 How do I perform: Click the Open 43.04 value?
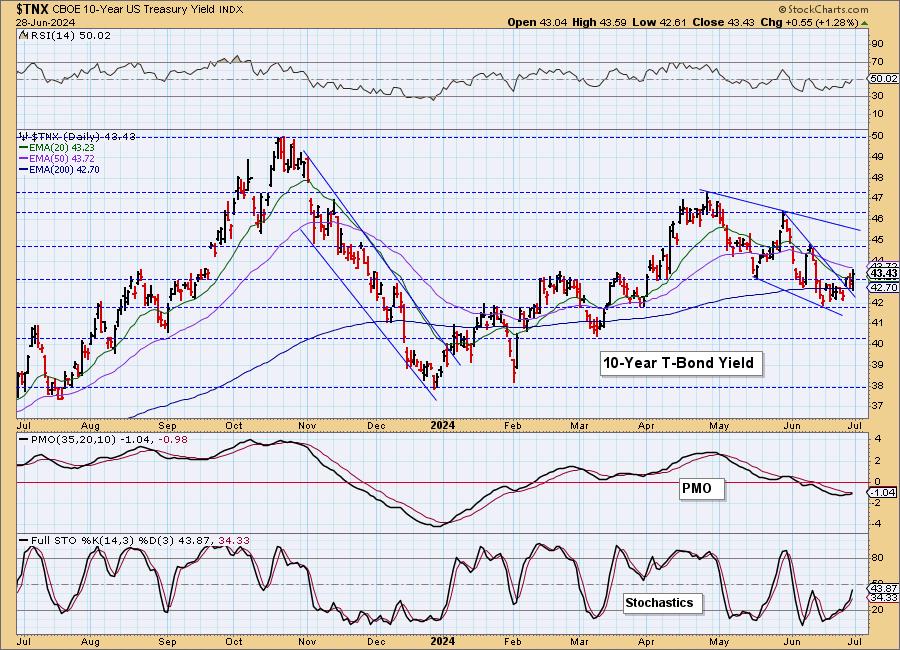(537, 22)
